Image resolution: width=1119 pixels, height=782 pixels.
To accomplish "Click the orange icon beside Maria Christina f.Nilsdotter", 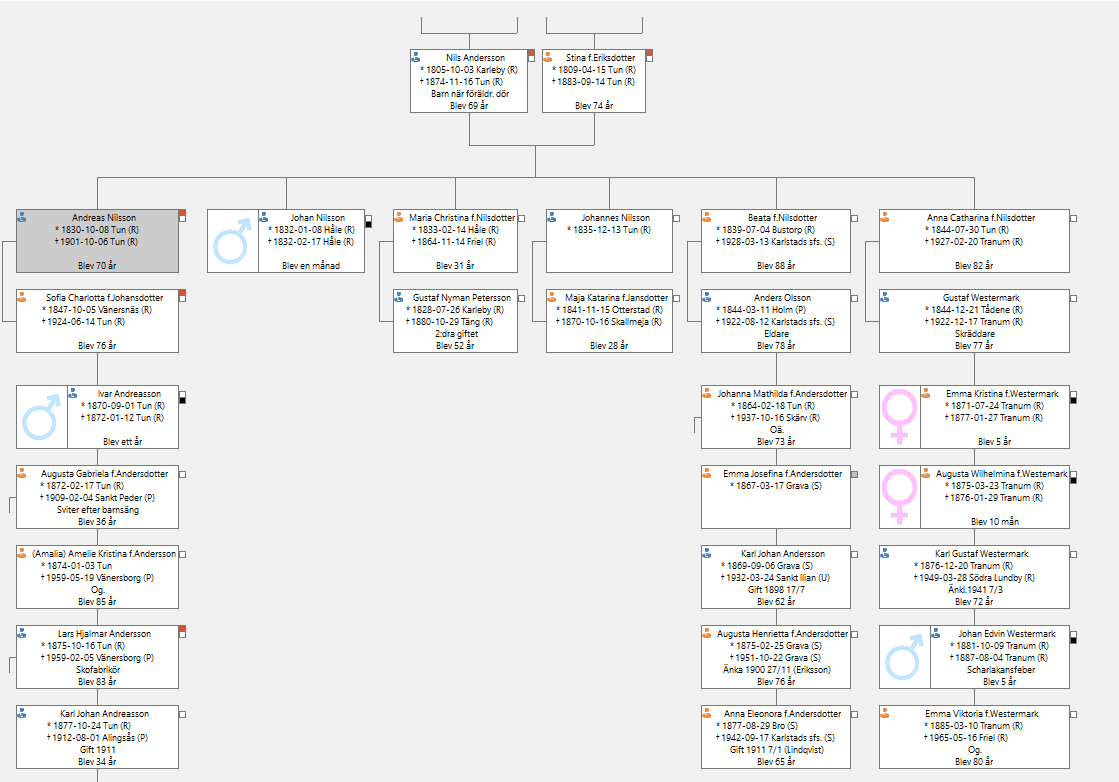I will 399,216.
